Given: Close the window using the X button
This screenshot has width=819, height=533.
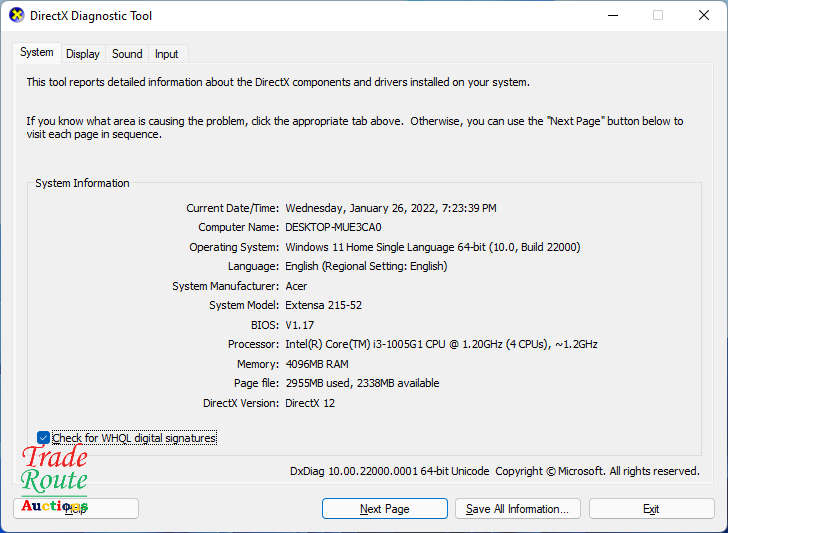Looking at the screenshot, I should pos(704,16).
